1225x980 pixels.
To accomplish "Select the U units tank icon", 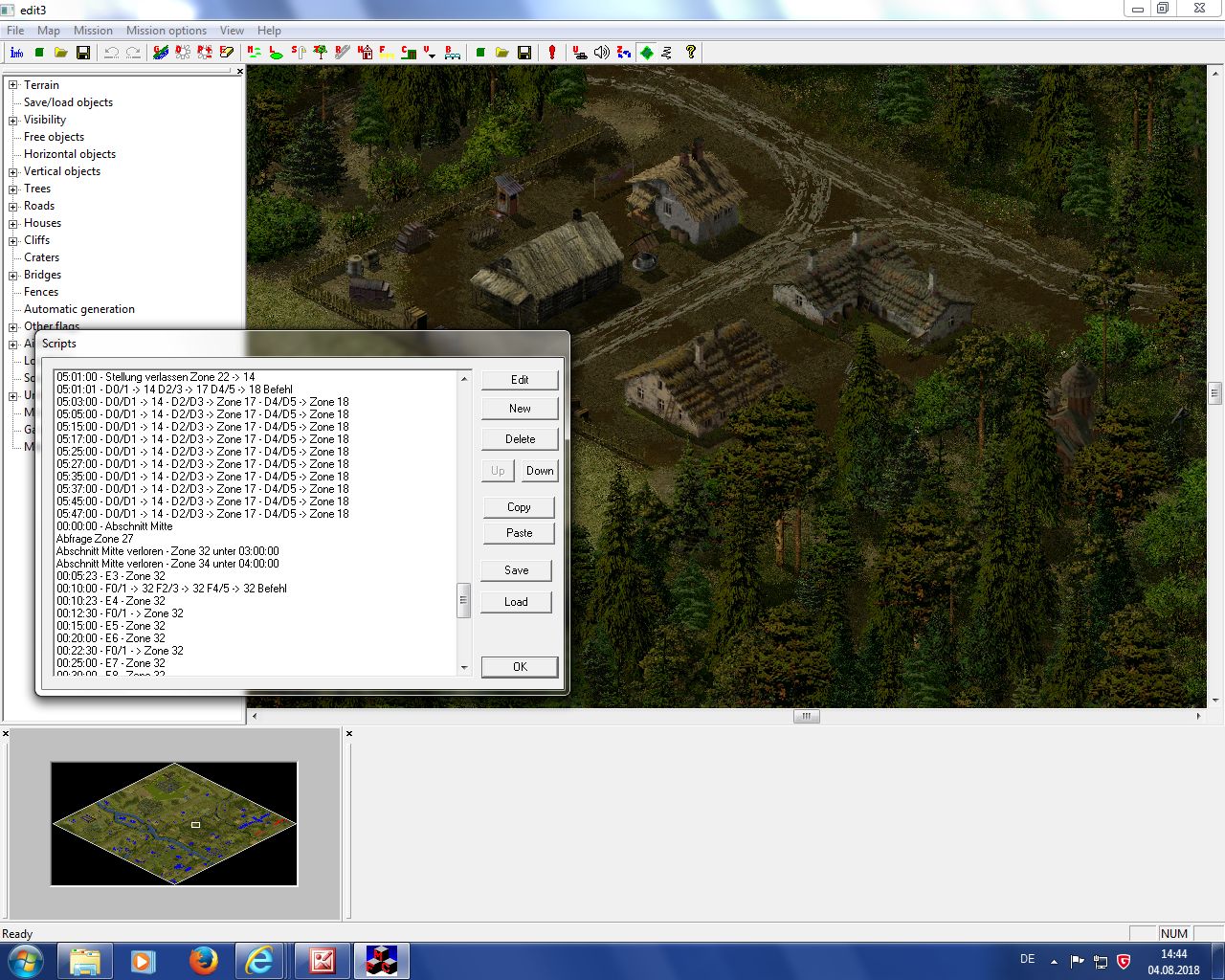I will click(x=580, y=53).
